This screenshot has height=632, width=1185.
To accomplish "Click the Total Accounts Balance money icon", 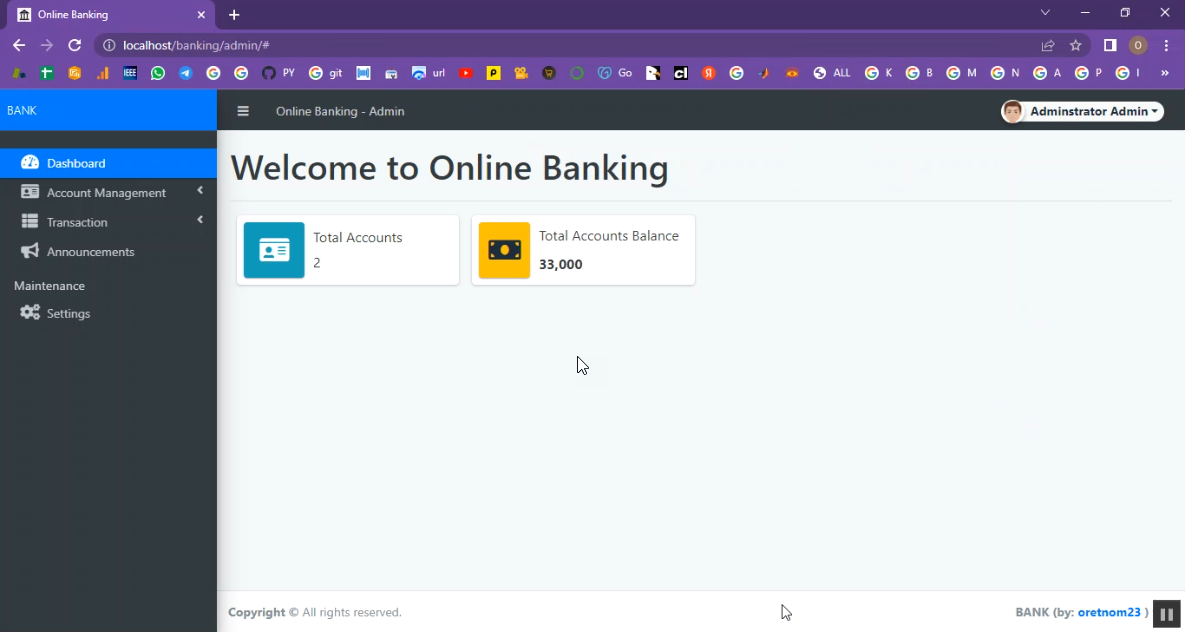I will coord(504,250).
